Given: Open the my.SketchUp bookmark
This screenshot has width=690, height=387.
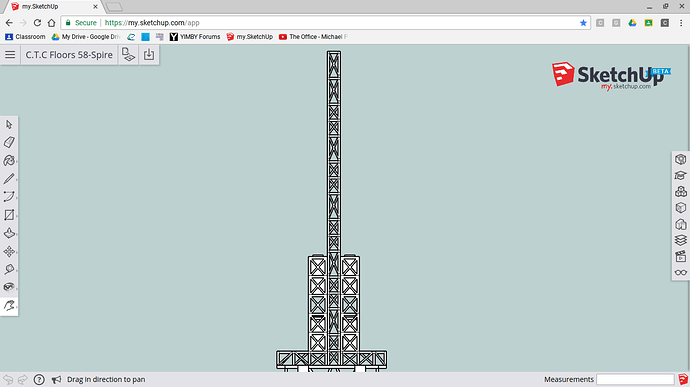Looking at the screenshot, I should (x=250, y=37).
